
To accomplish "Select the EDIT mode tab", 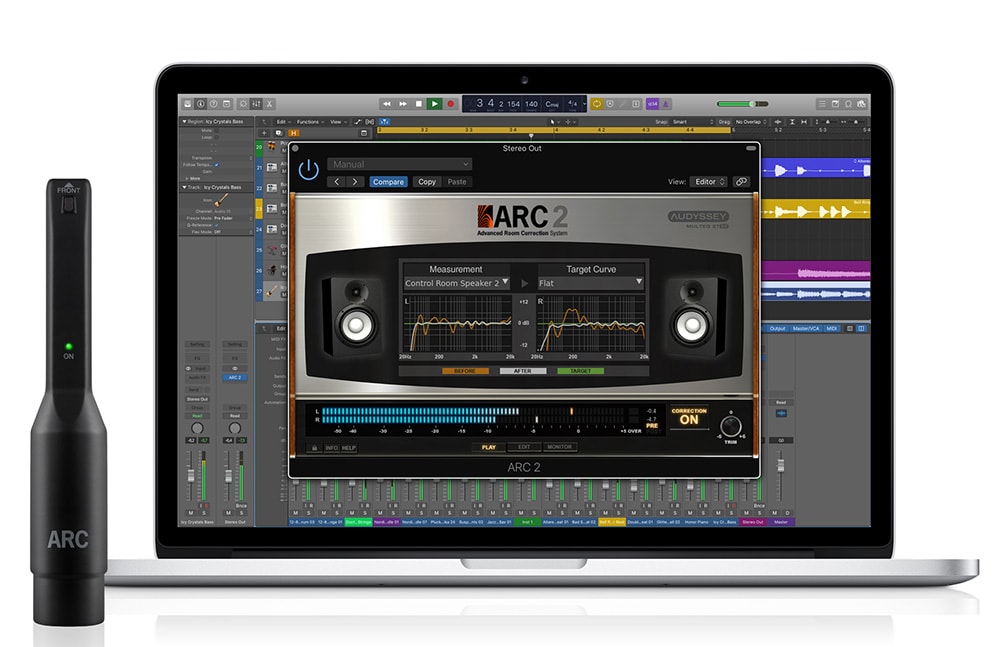I will click(x=524, y=447).
